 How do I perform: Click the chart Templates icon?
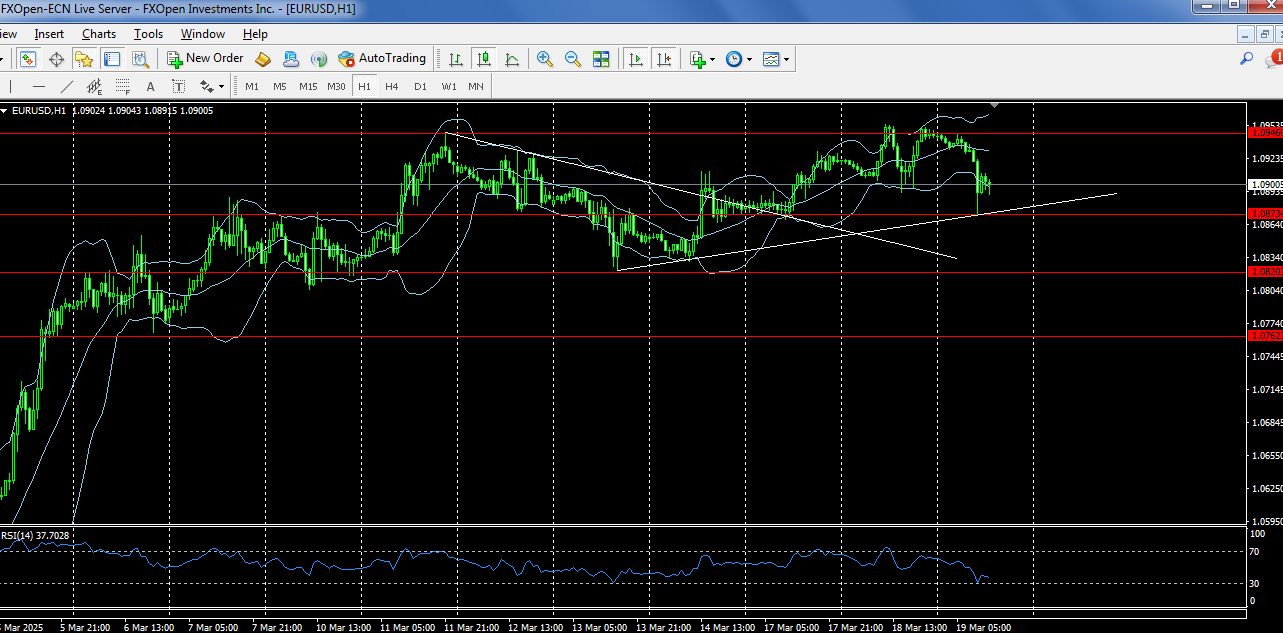point(771,59)
